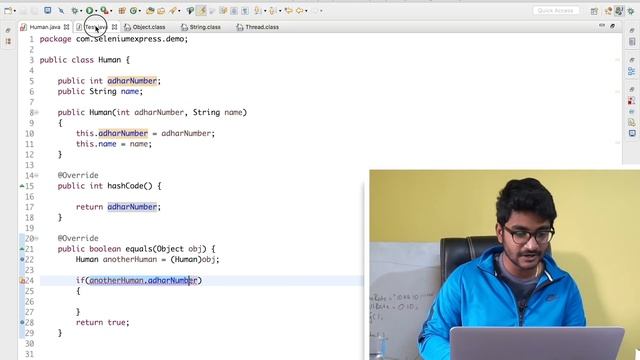Image resolution: width=640 pixels, height=360 pixels.
Task: Open the New Java Class dropdown arrow
Action: click(x=140, y=11)
